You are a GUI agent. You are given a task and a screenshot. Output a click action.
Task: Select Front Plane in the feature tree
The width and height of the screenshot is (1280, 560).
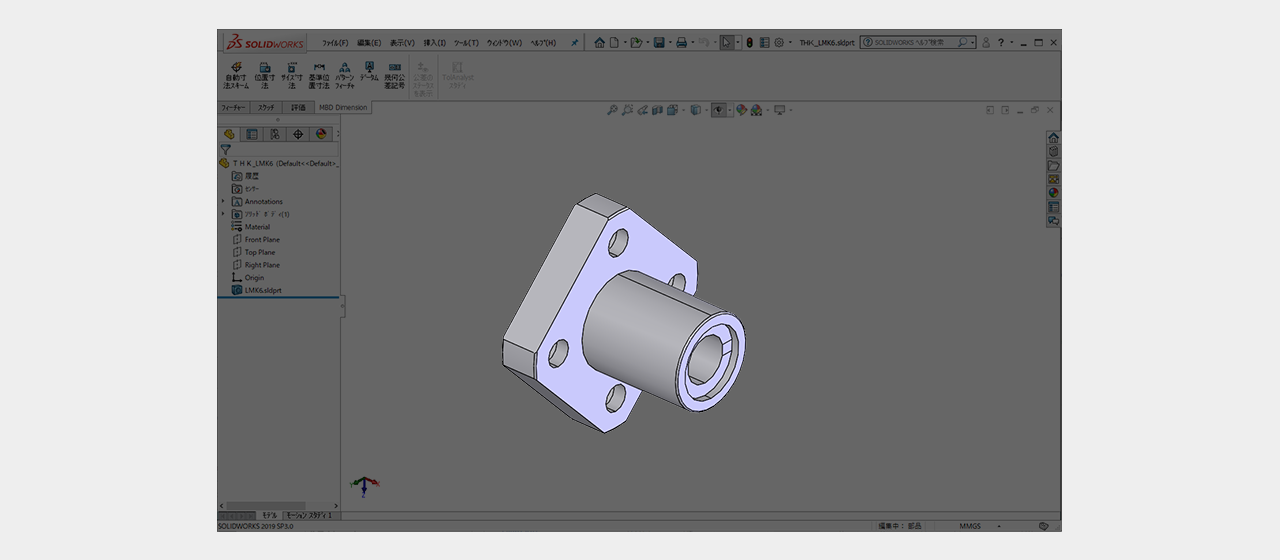coord(262,240)
